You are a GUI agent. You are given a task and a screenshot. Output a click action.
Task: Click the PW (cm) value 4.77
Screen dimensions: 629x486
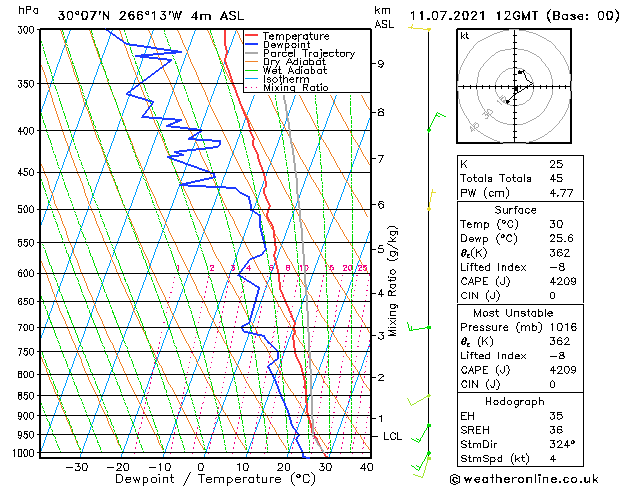tap(561, 193)
